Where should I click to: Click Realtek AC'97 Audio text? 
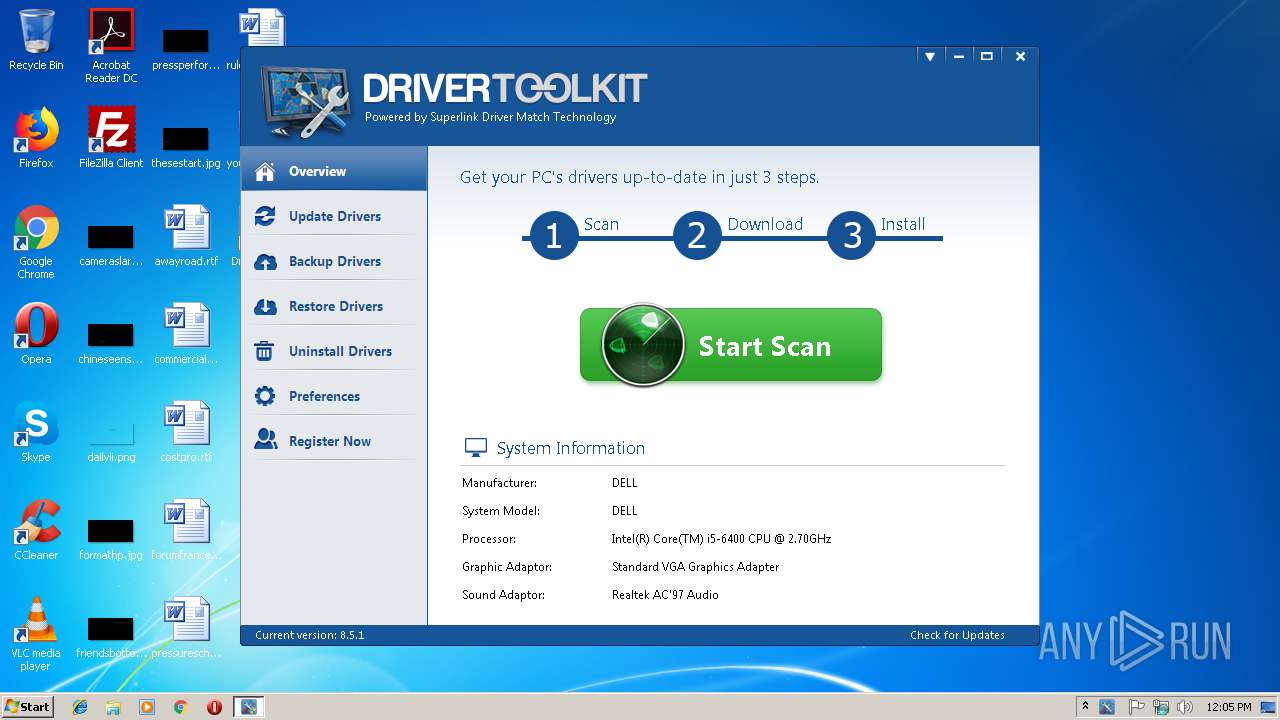click(x=665, y=595)
